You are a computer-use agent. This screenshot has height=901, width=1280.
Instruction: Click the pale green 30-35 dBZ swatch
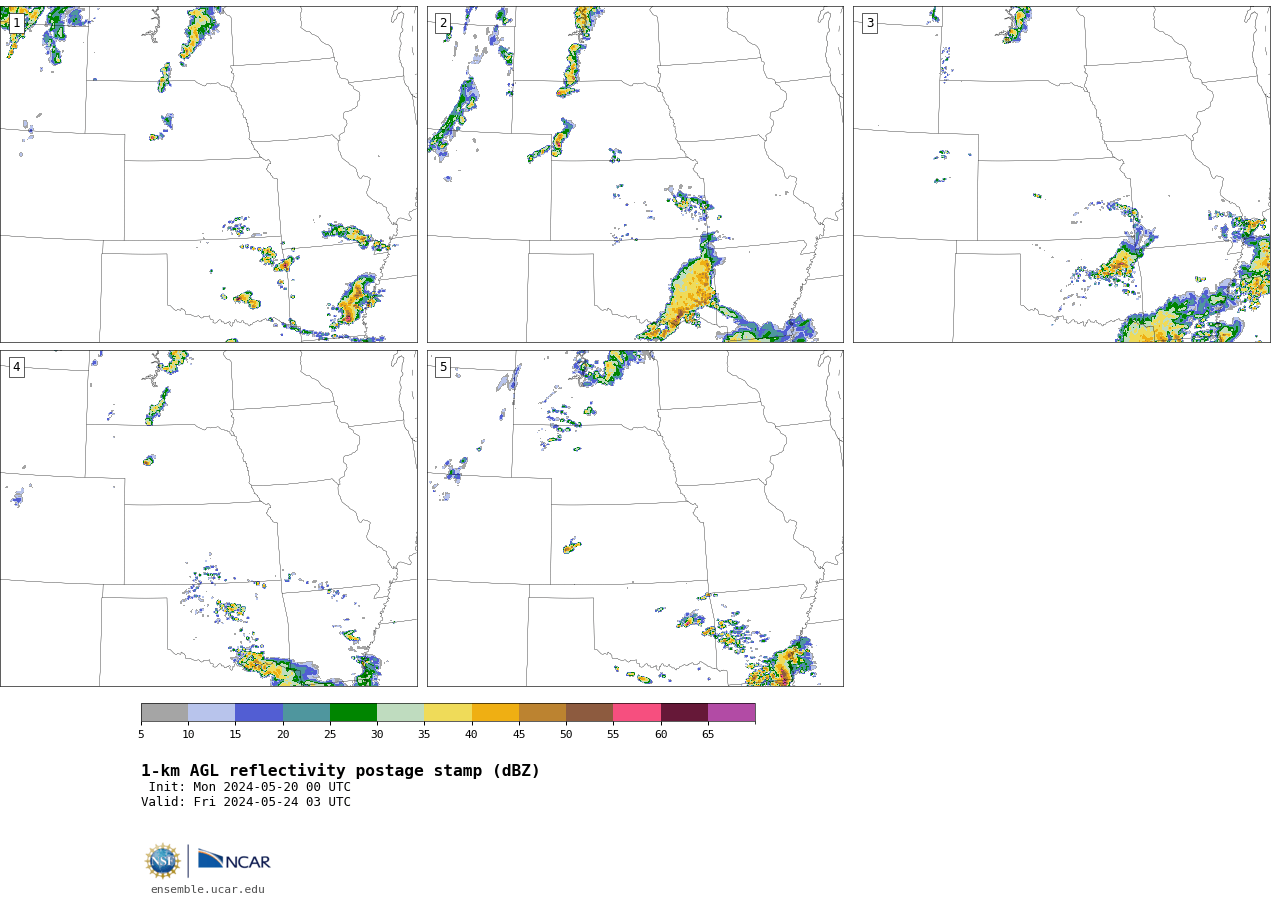tap(401, 713)
